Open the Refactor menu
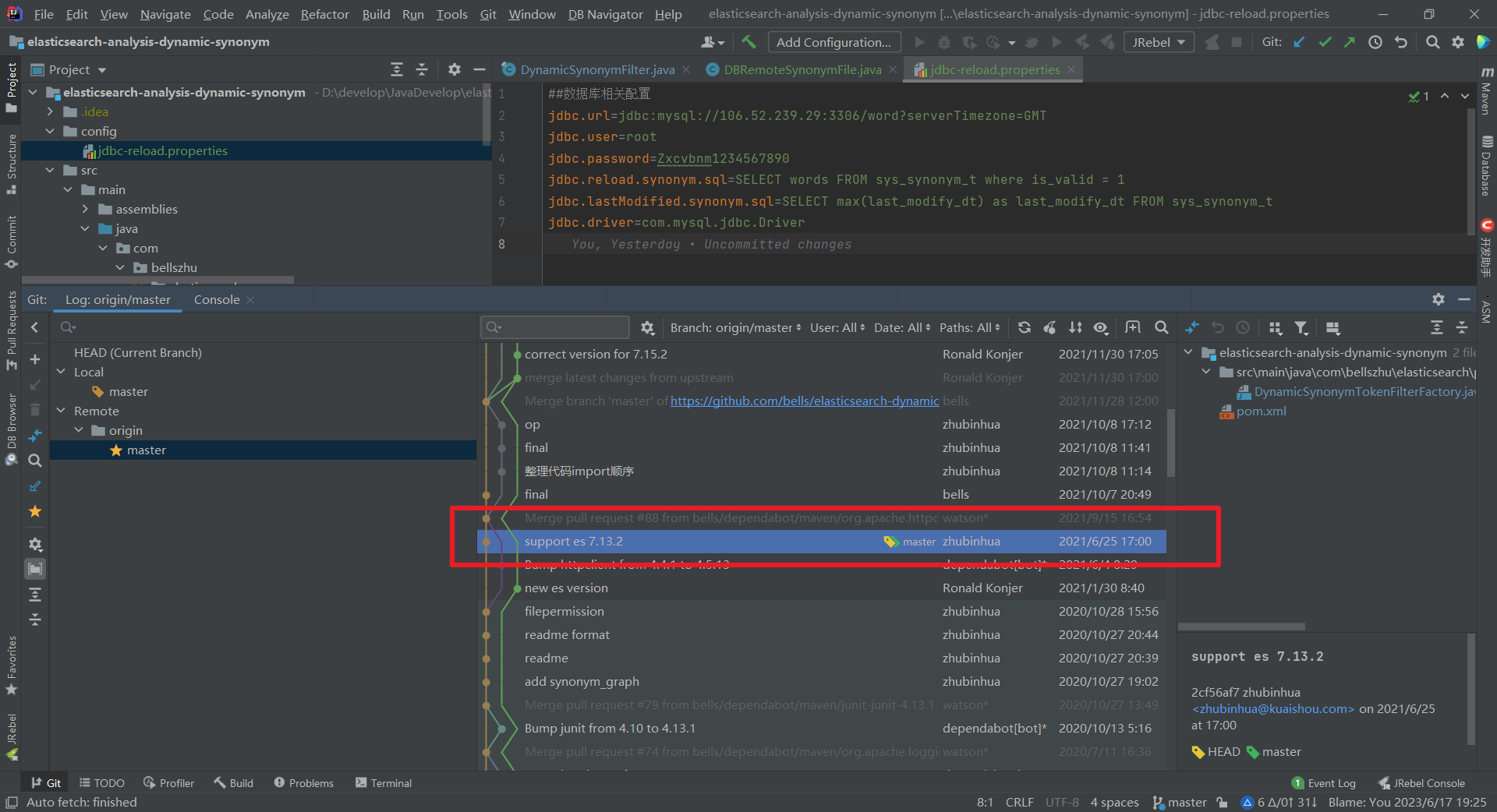1497x812 pixels. point(324,14)
